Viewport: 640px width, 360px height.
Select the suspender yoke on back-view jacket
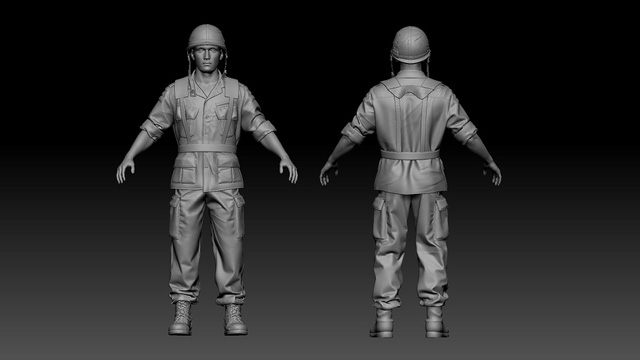tap(411, 89)
